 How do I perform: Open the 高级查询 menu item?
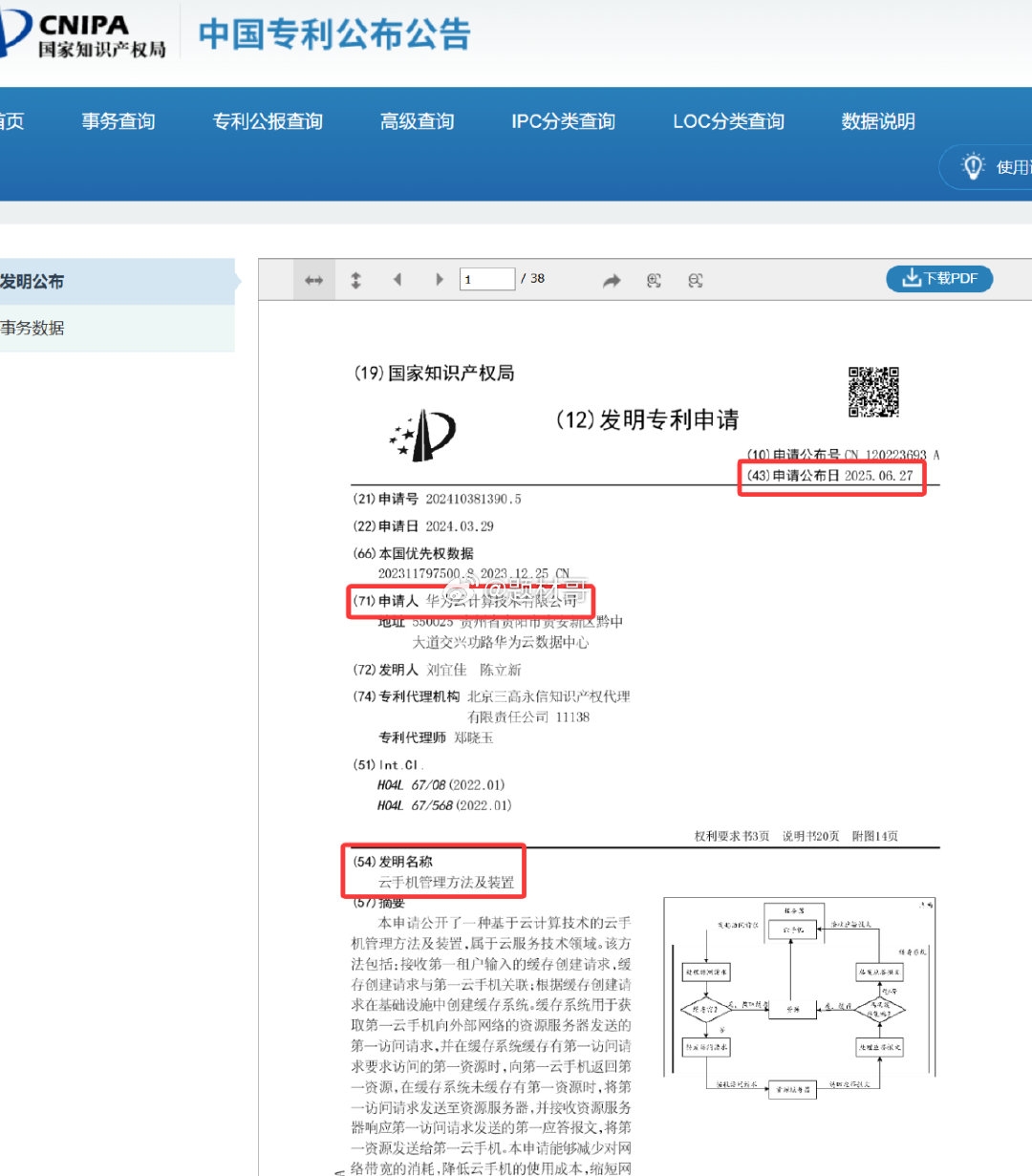point(418,121)
